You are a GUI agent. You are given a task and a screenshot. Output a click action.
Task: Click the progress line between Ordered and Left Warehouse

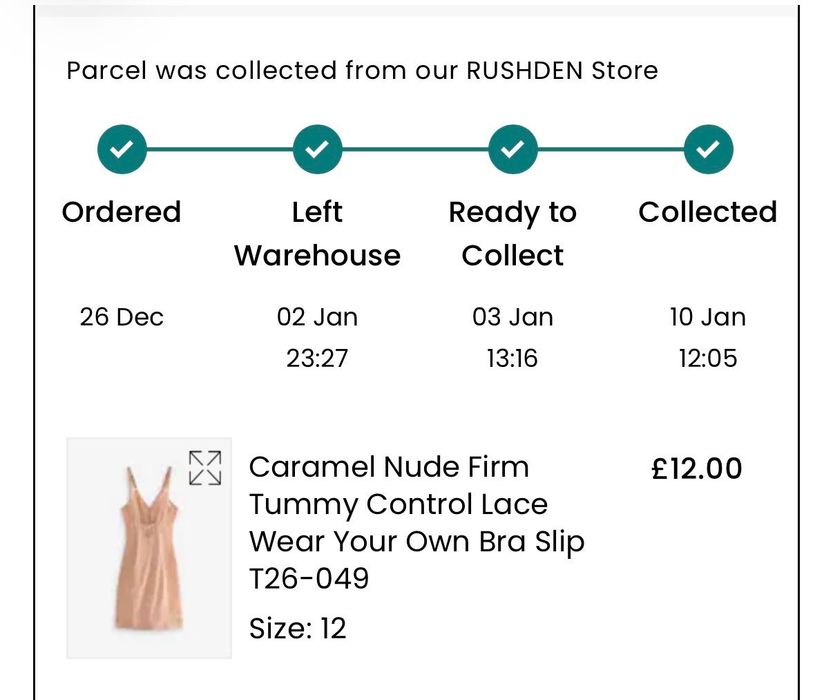[x=220, y=150]
